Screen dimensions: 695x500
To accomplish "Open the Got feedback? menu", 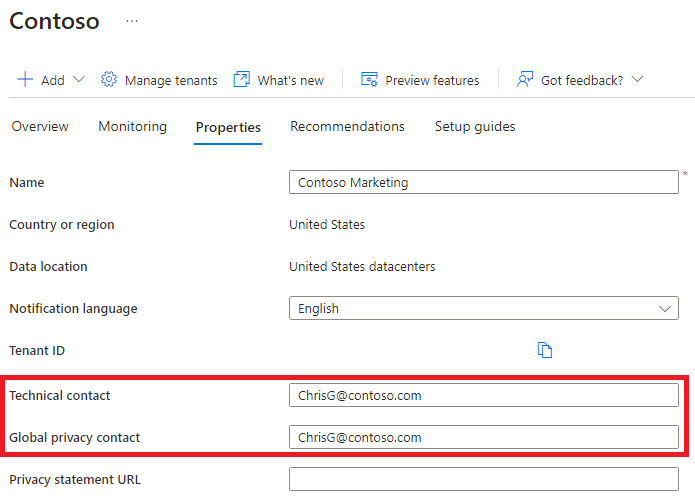I will coord(582,80).
